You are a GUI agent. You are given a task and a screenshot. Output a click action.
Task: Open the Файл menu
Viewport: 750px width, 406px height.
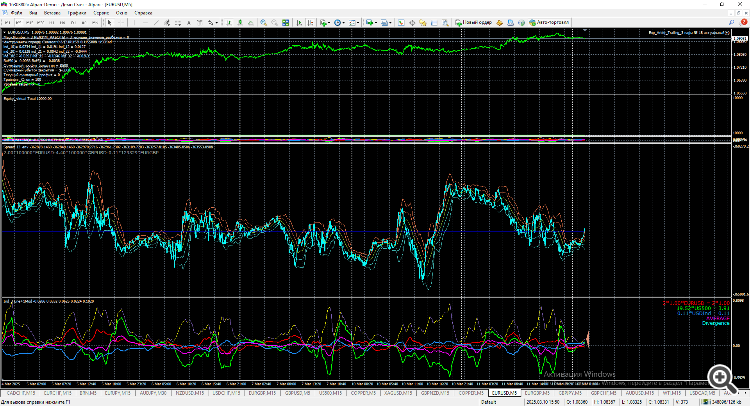click(x=18, y=12)
